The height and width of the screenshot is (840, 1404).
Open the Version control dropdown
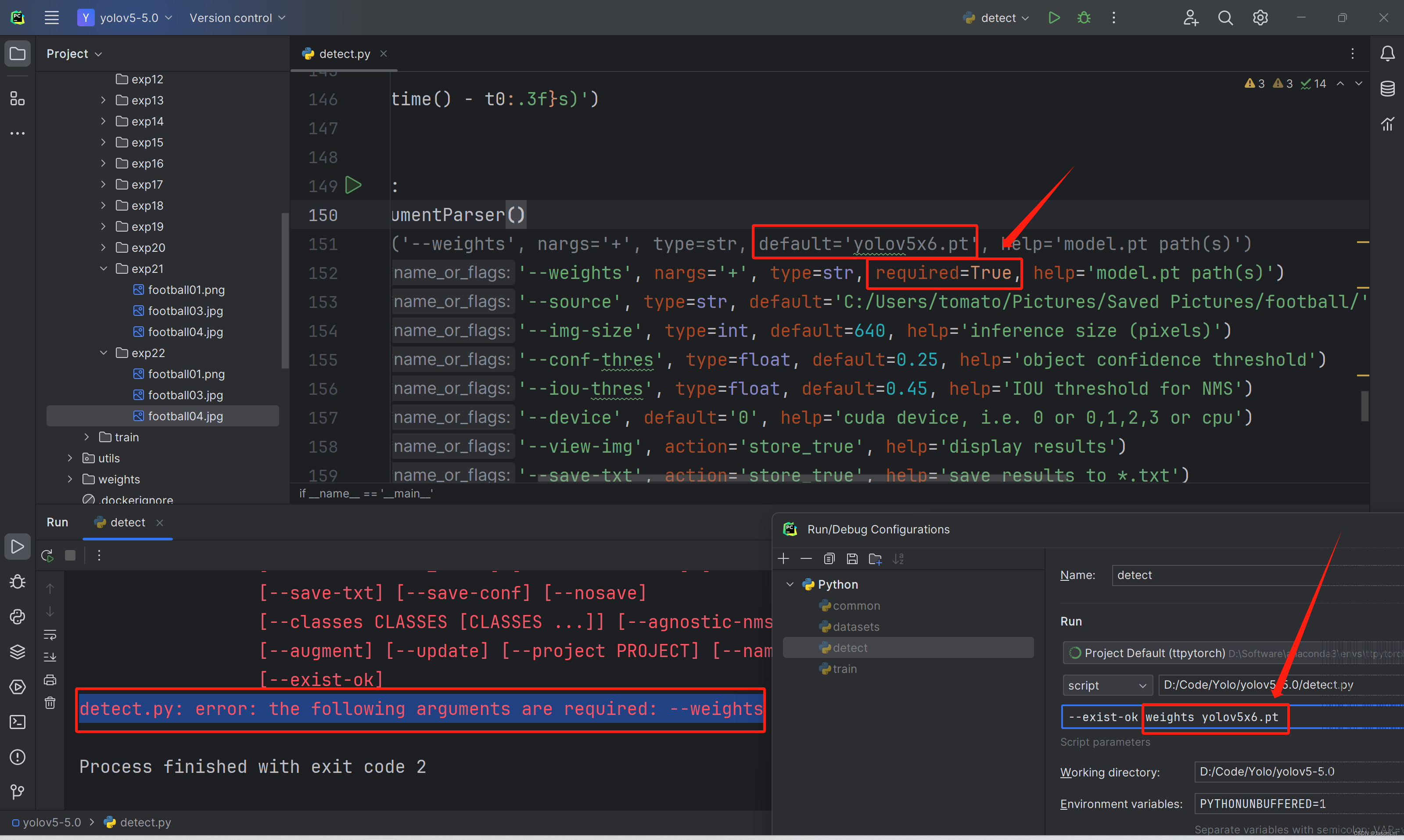tap(237, 18)
